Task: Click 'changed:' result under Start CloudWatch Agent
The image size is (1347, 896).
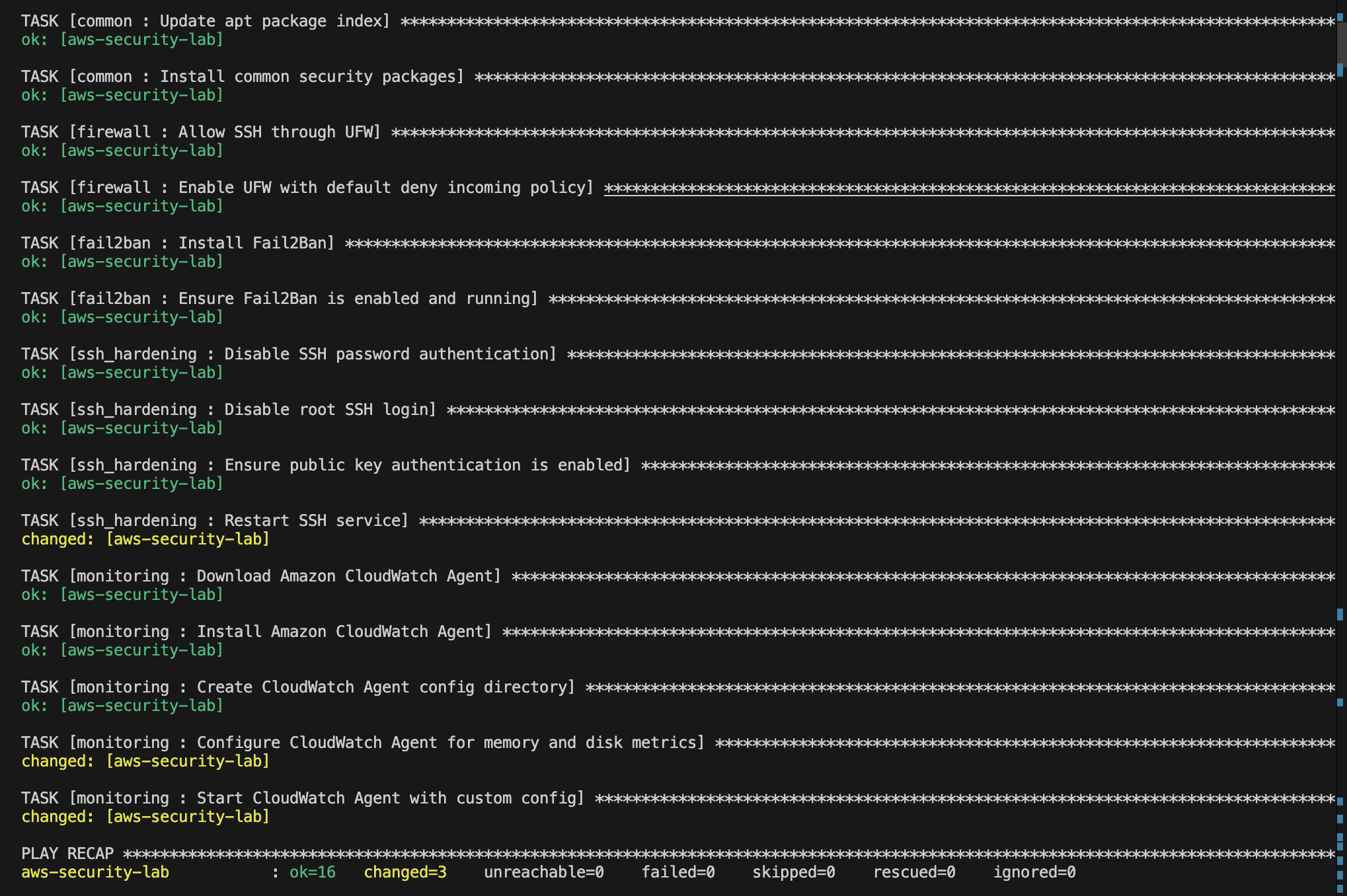Action: [x=145, y=817]
